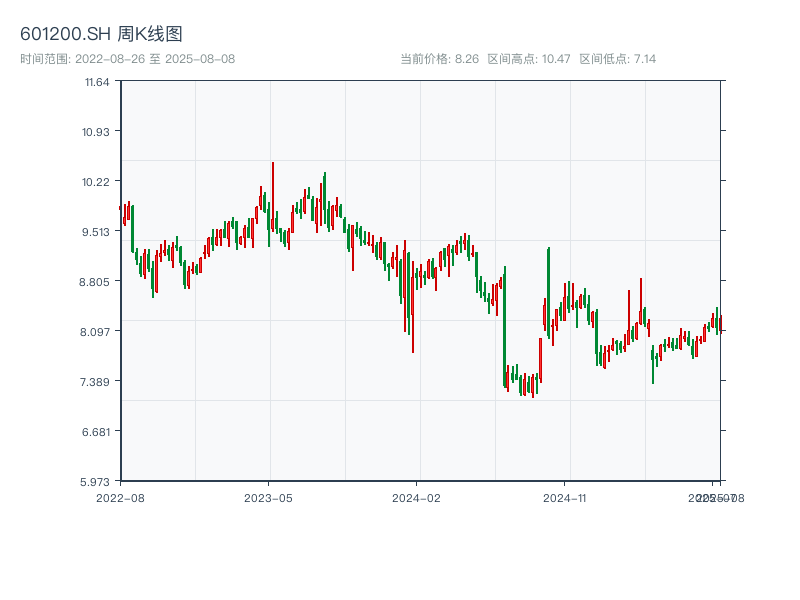The height and width of the screenshot is (600, 800).
Task: Click the 2022-08 x-axis date label
Action: pyautogui.click(x=120, y=497)
